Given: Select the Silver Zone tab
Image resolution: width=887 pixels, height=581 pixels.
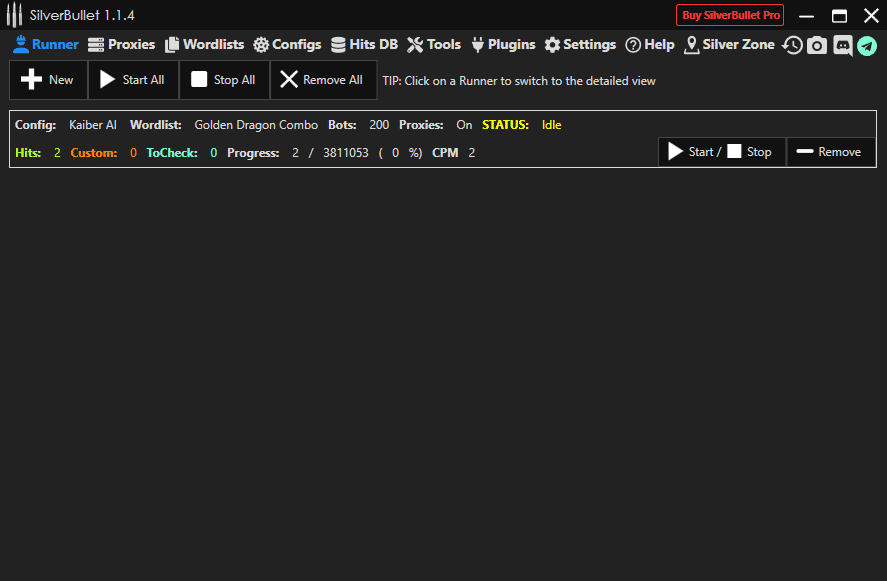Looking at the screenshot, I should tap(729, 45).
